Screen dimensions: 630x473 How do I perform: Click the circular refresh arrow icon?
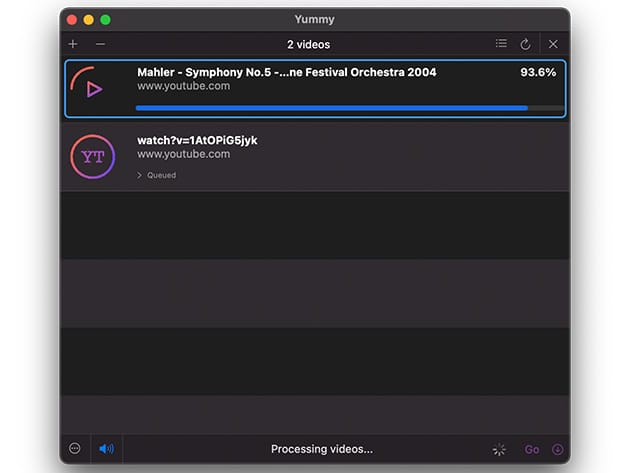(526, 44)
